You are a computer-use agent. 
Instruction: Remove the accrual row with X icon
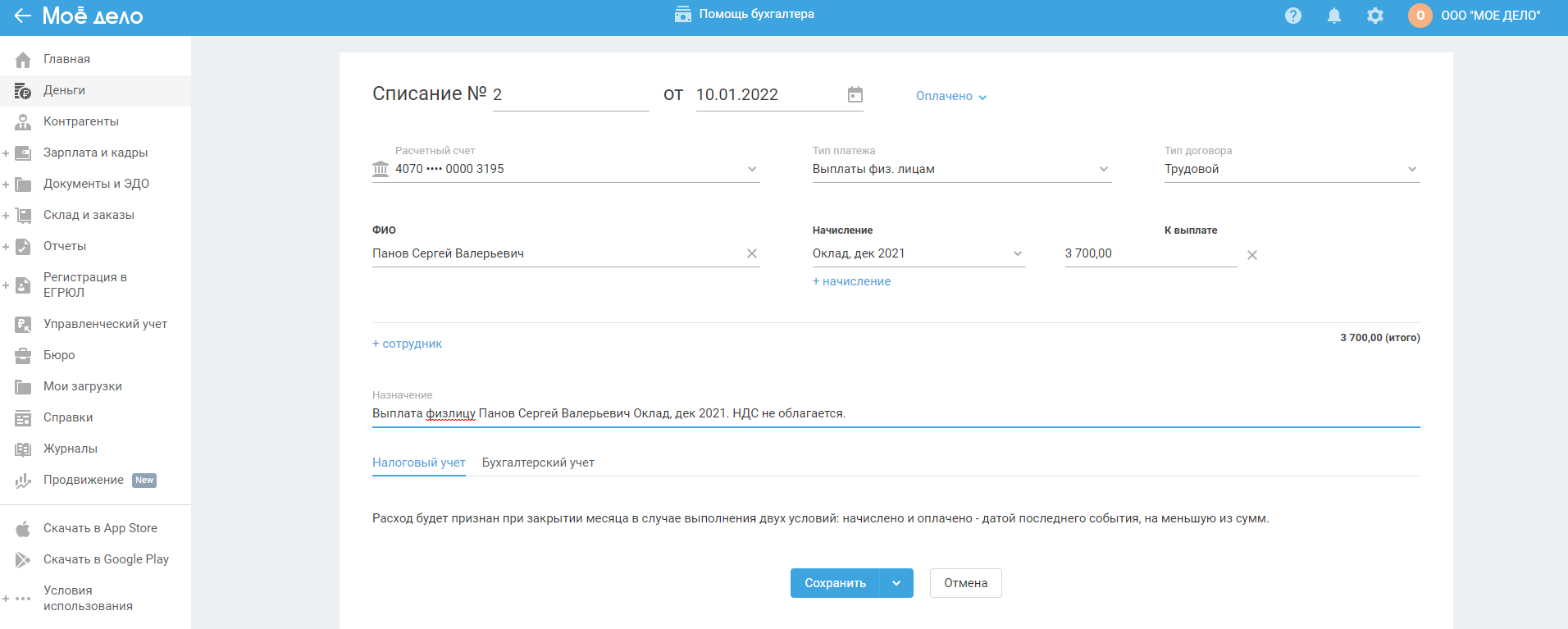1252,255
